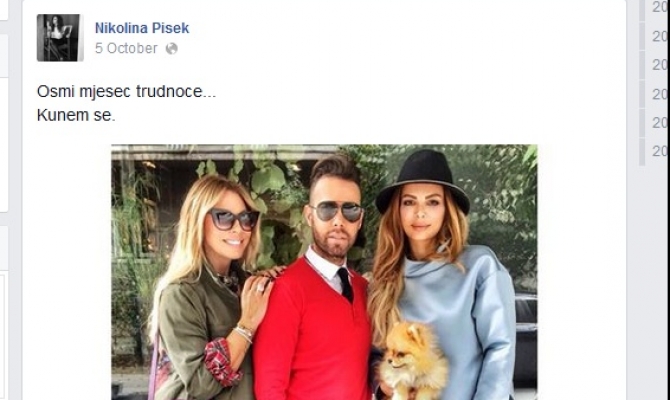Click the "Kunem se." post line
Screen dimensions: 670x400
point(76,115)
